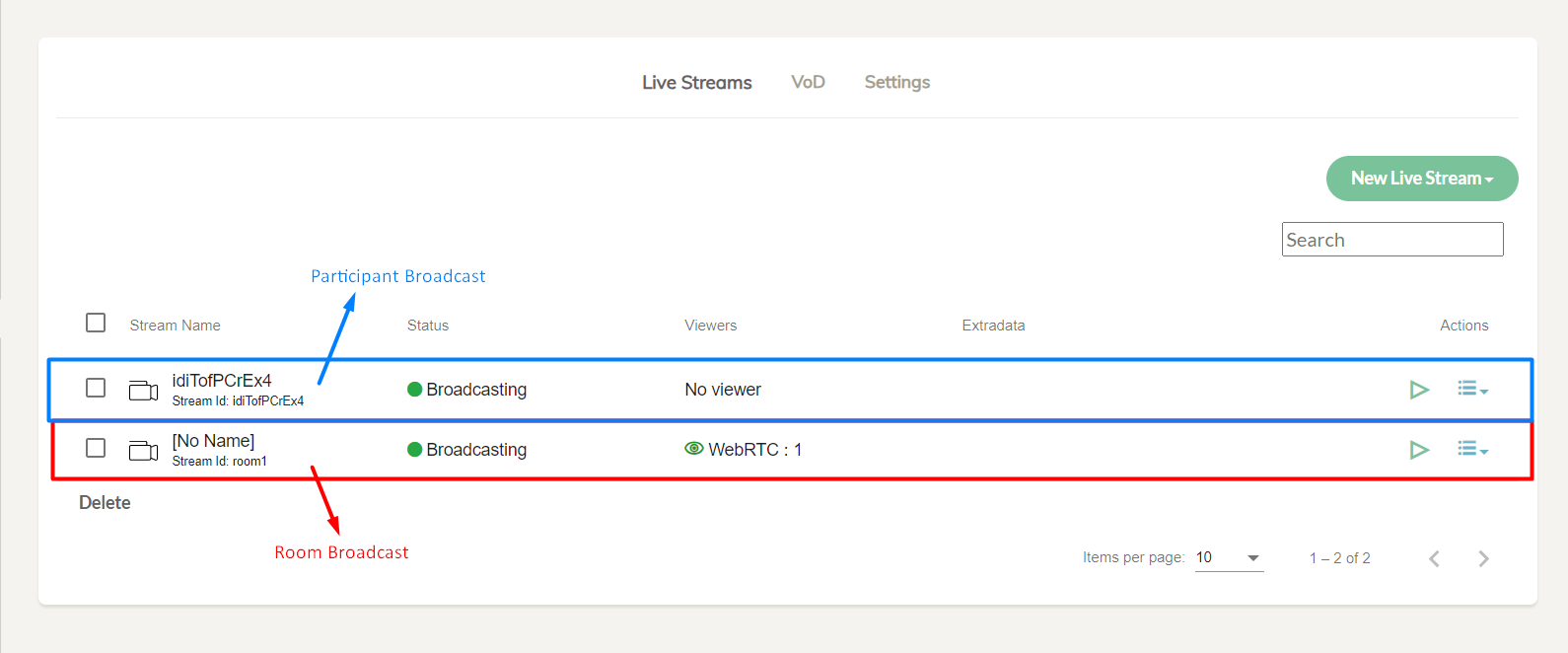This screenshot has width=1568, height=653.
Task: Tick the select-all streams checkbox
Action: (96, 323)
